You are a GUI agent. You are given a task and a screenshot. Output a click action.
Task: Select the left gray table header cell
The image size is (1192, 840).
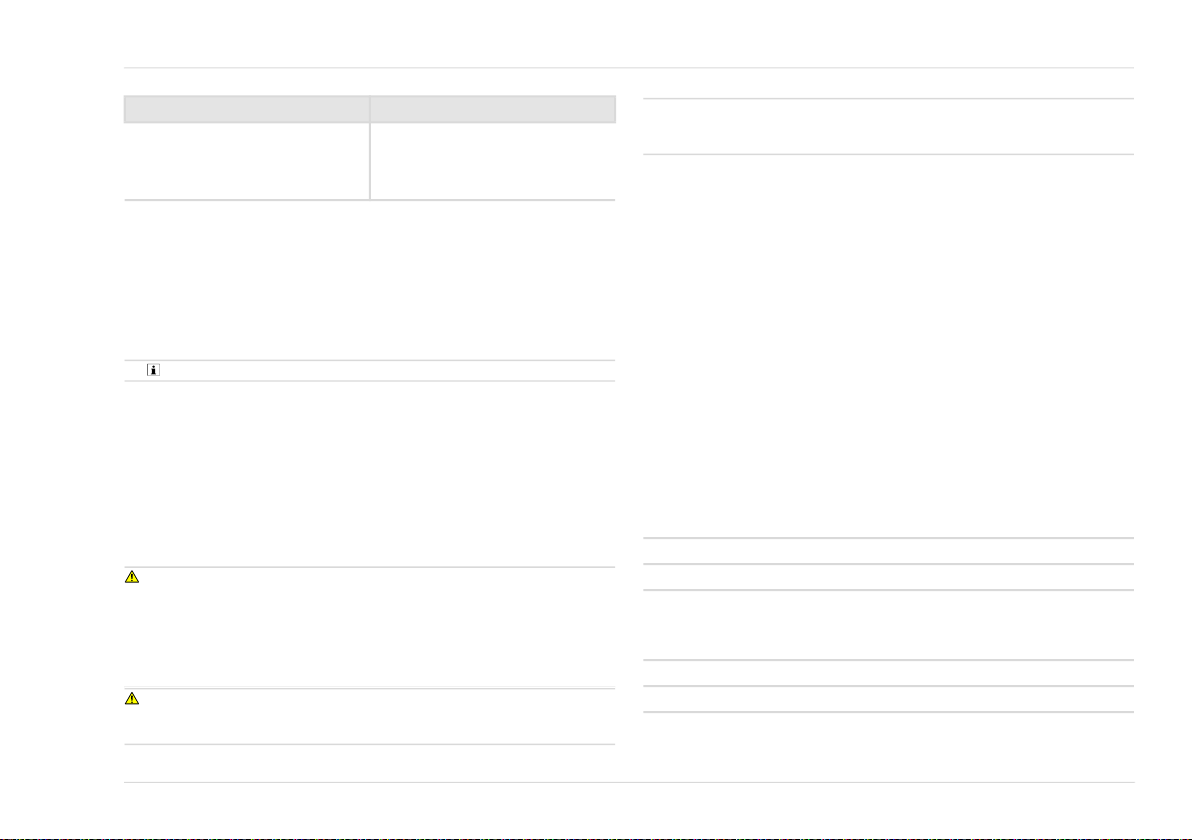click(247, 109)
